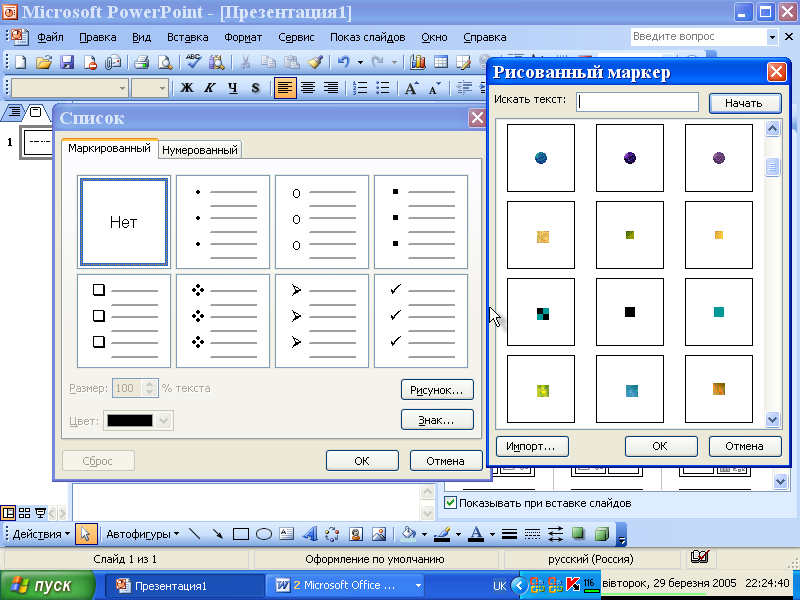
Task: Select the Oval drawing tool
Action: pos(263,534)
